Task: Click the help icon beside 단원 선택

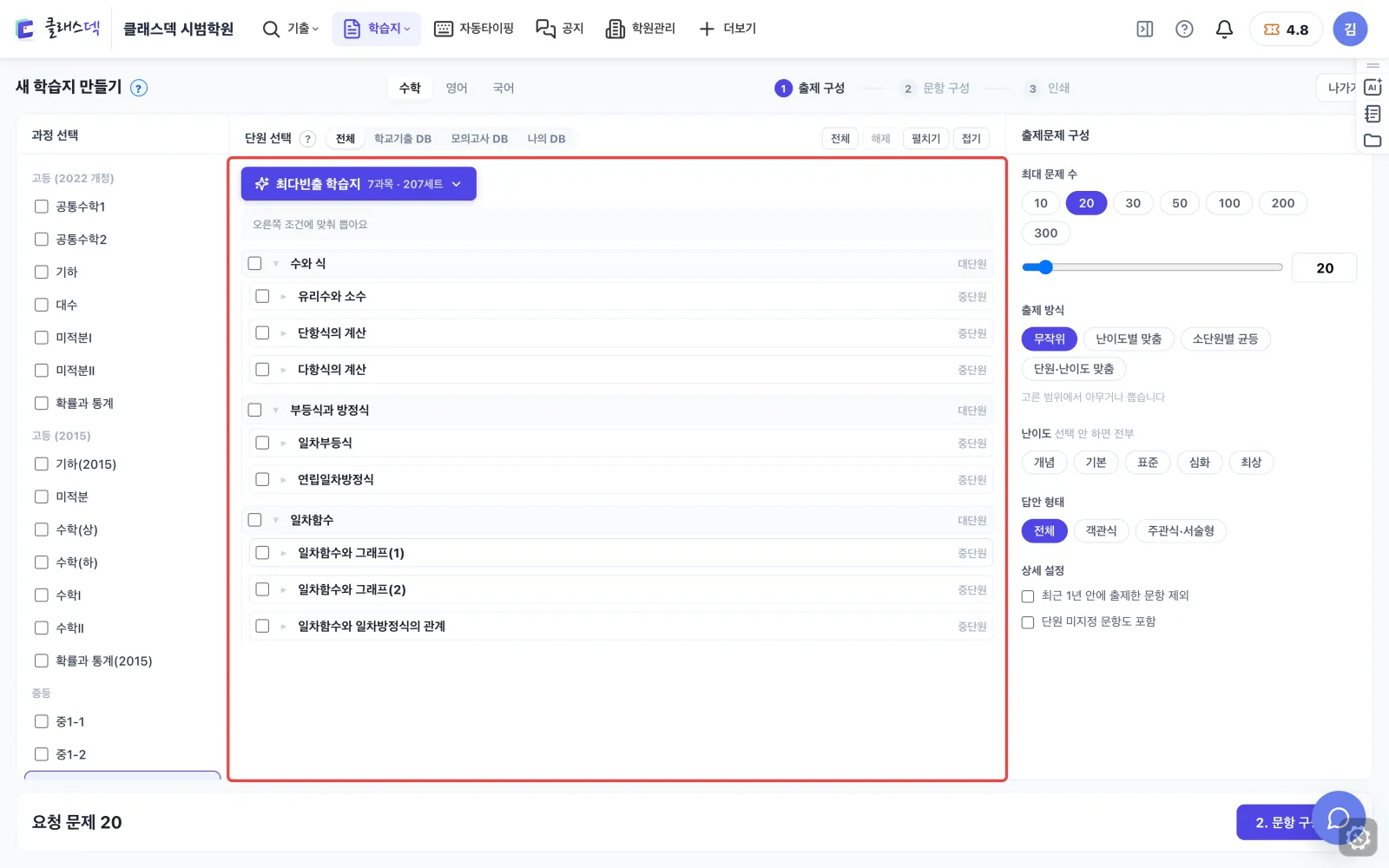Action: tap(307, 139)
